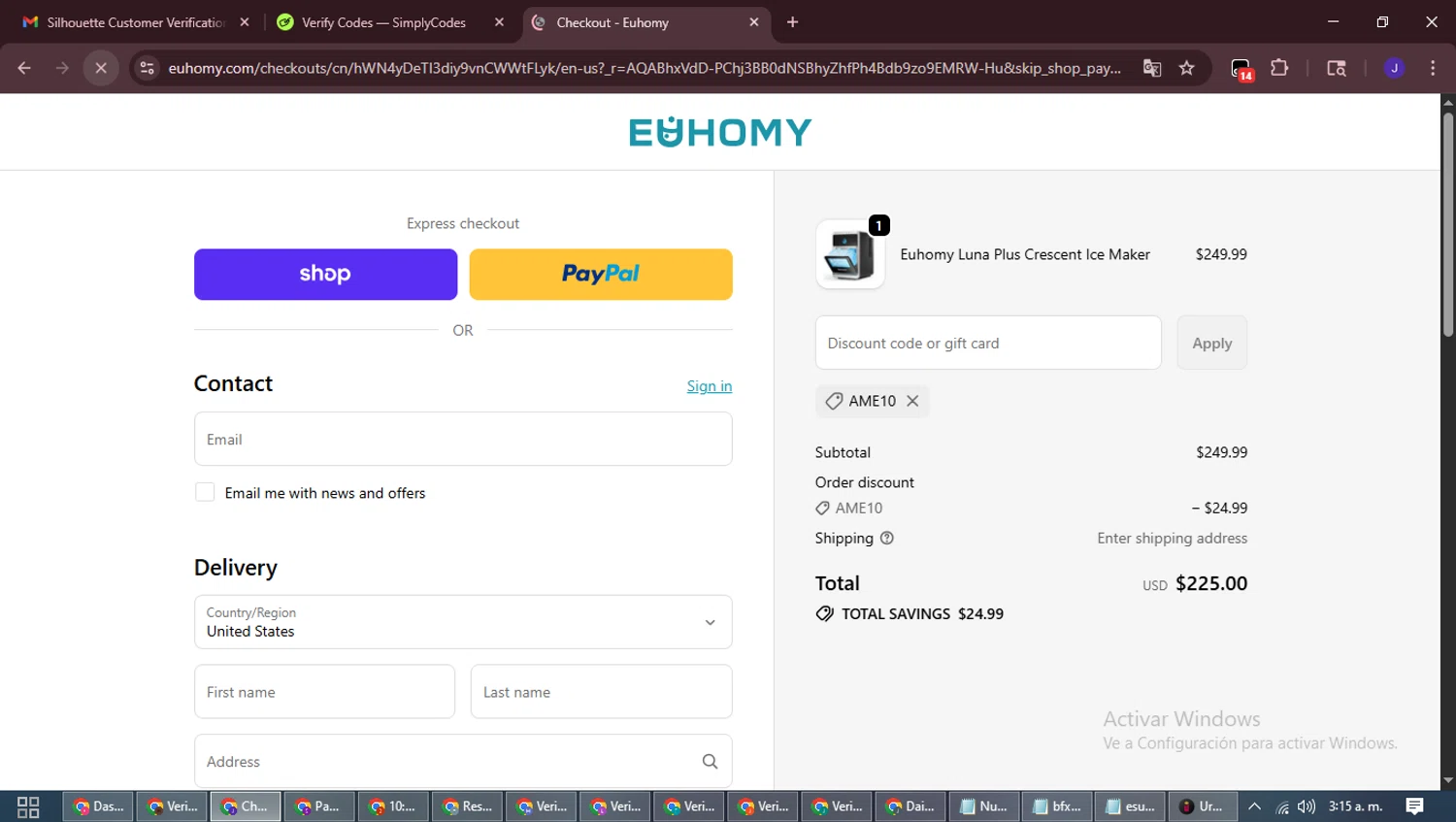The image size is (1456, 822).
Task: Open the bfx... taskbar item
Action: click(x=1057, y=806)
